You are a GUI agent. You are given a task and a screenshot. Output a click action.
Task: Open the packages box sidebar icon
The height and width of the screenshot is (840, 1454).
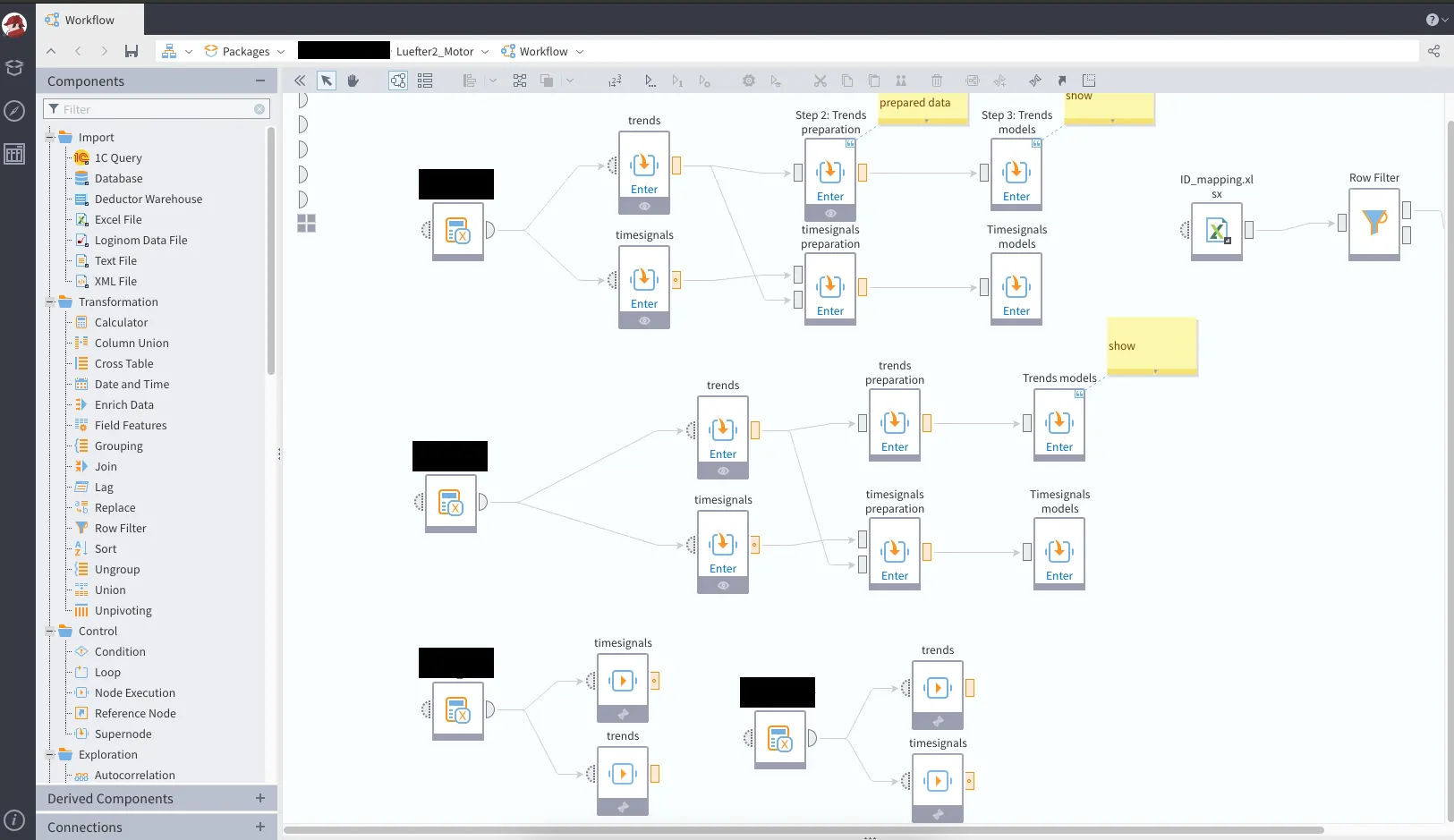pyautogui.click(x=14, y=68)
